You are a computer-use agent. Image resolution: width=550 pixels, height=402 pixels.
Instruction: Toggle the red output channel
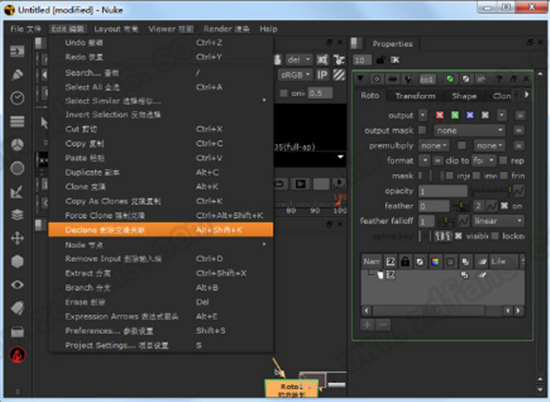440,115
